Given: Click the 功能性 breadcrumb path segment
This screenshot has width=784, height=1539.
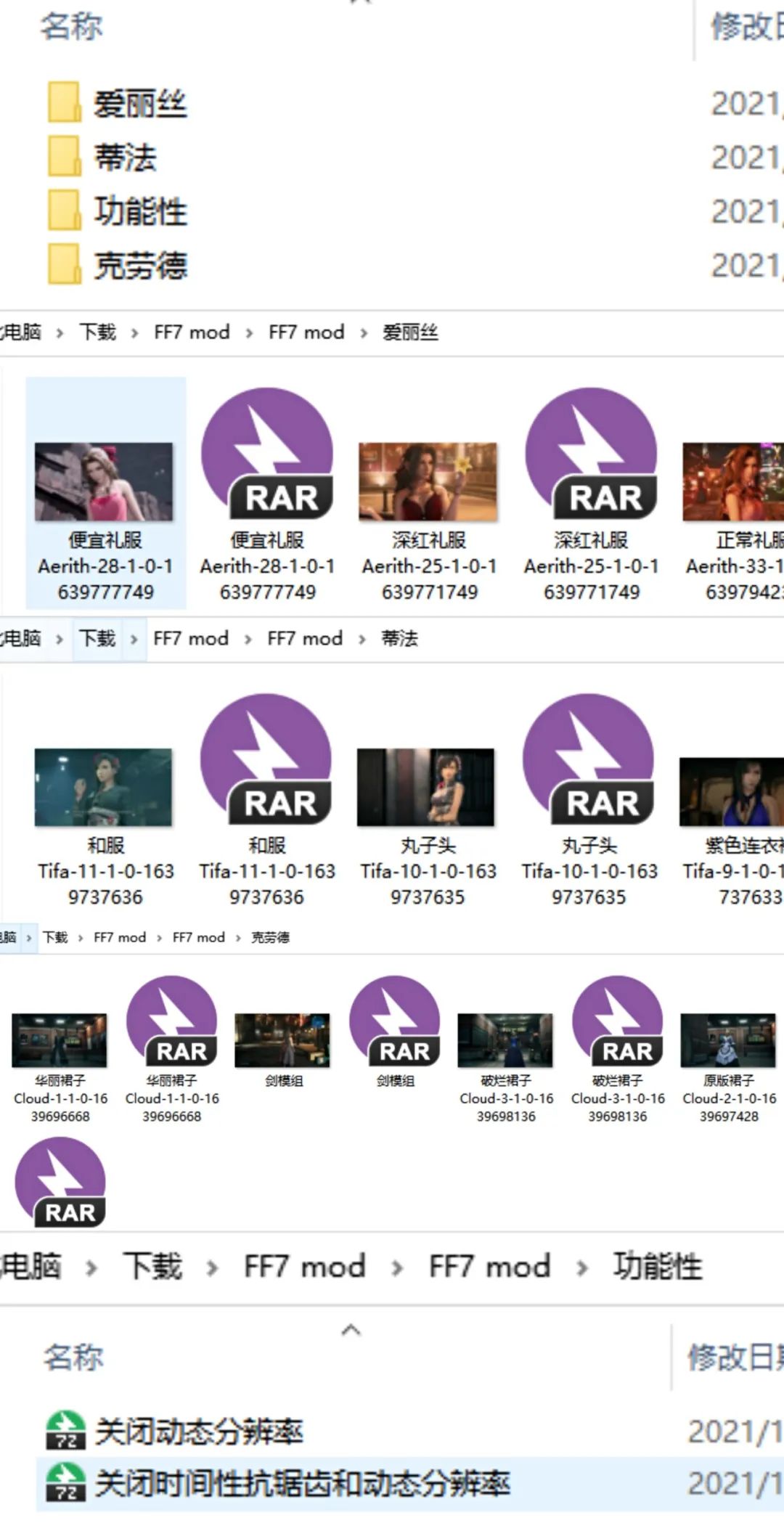Looking at the screenshot, I should coord(657,1267).
